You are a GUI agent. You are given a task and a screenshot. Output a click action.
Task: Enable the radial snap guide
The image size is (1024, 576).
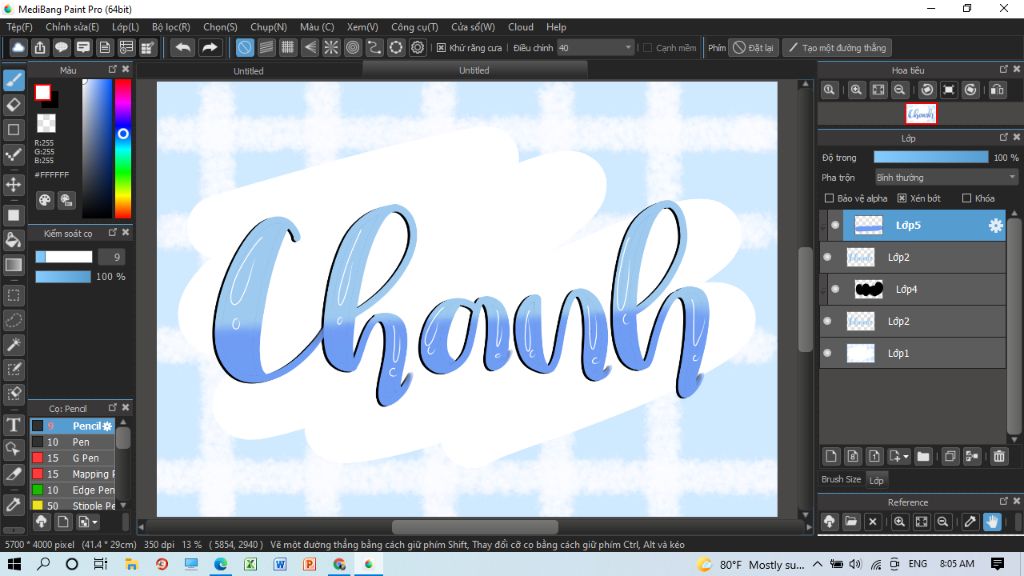coord(331,48)
